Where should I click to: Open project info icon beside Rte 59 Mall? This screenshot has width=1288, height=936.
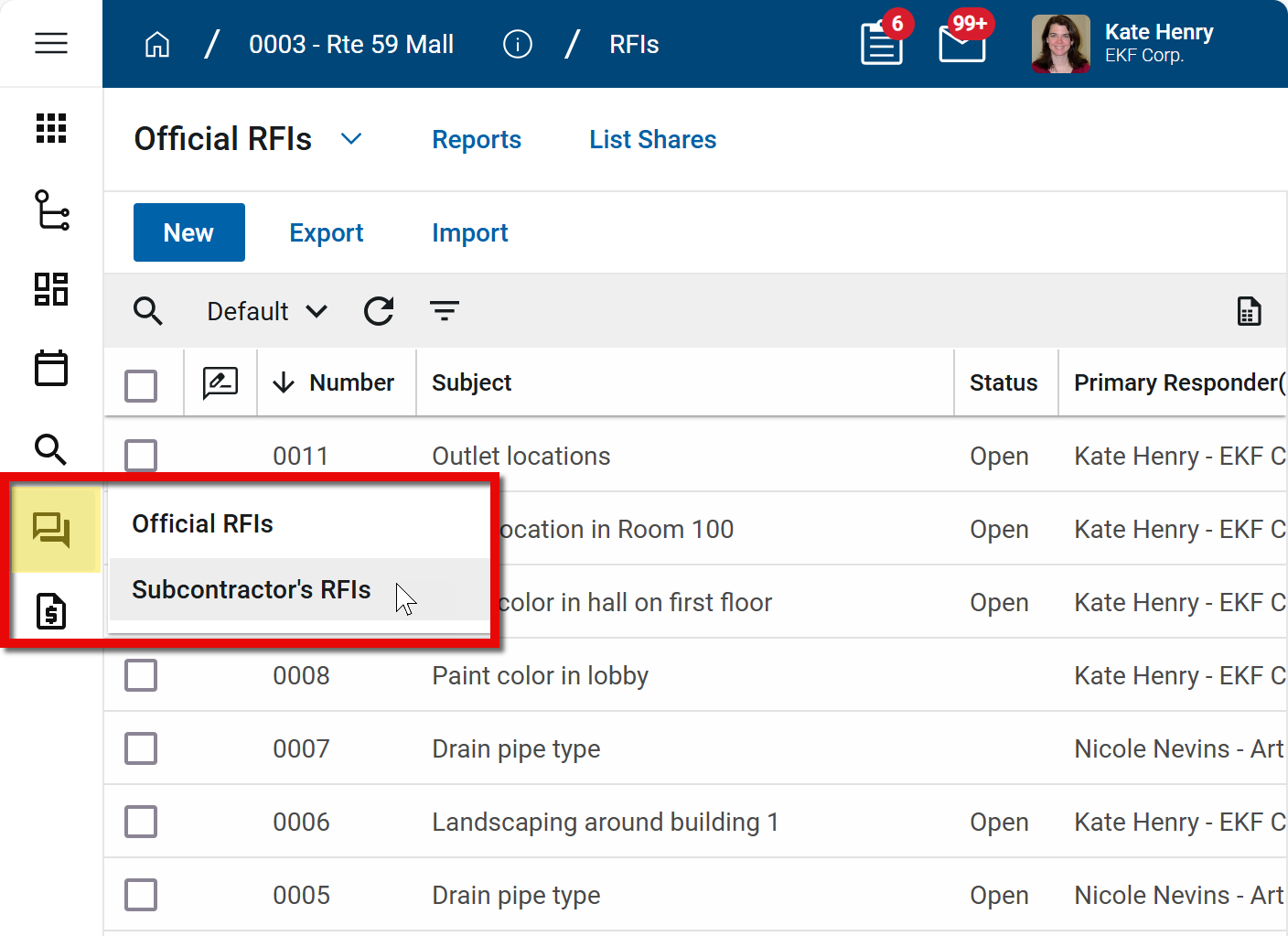517,44
